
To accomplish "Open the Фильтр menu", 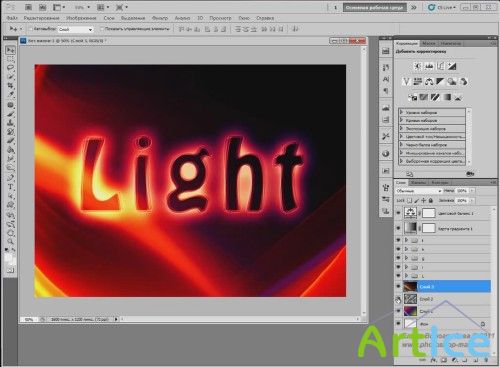I will coord(160,18).
